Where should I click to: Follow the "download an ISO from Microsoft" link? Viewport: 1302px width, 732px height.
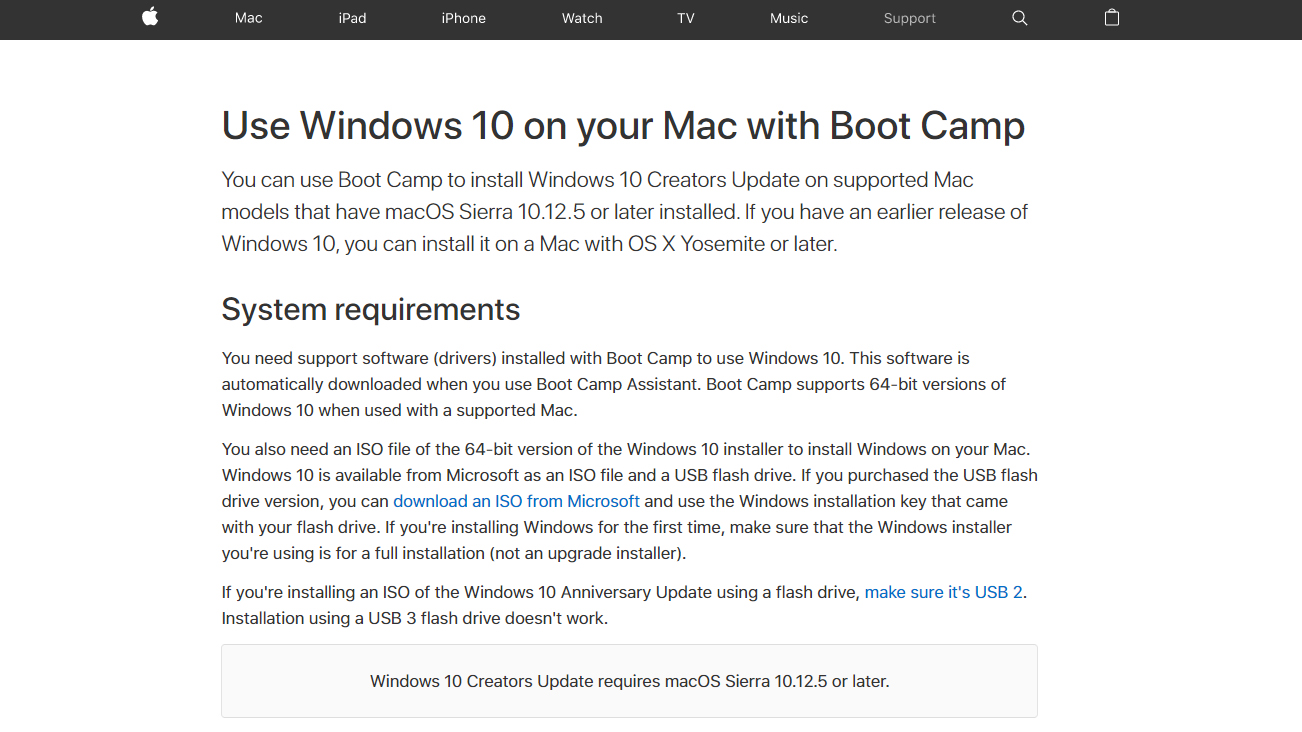pyautogui.click(x=516, y=501)
